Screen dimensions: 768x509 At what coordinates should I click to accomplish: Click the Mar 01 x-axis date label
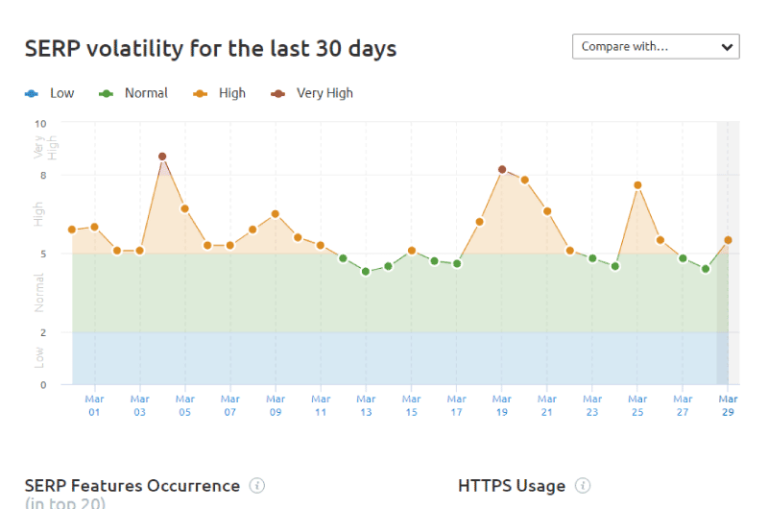(x=95, y=405)
